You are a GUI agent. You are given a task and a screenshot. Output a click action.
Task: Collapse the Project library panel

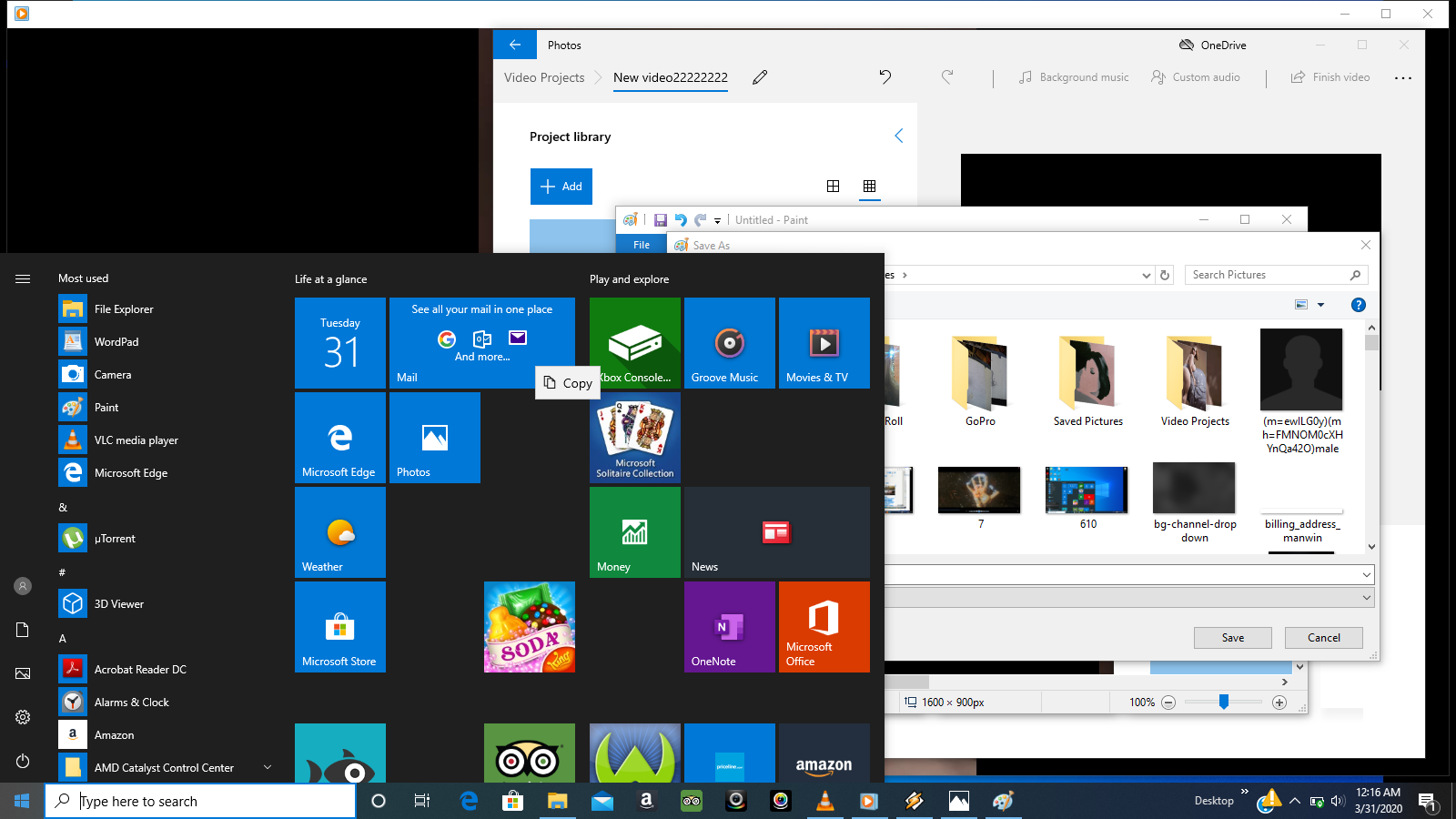[898, 136]
